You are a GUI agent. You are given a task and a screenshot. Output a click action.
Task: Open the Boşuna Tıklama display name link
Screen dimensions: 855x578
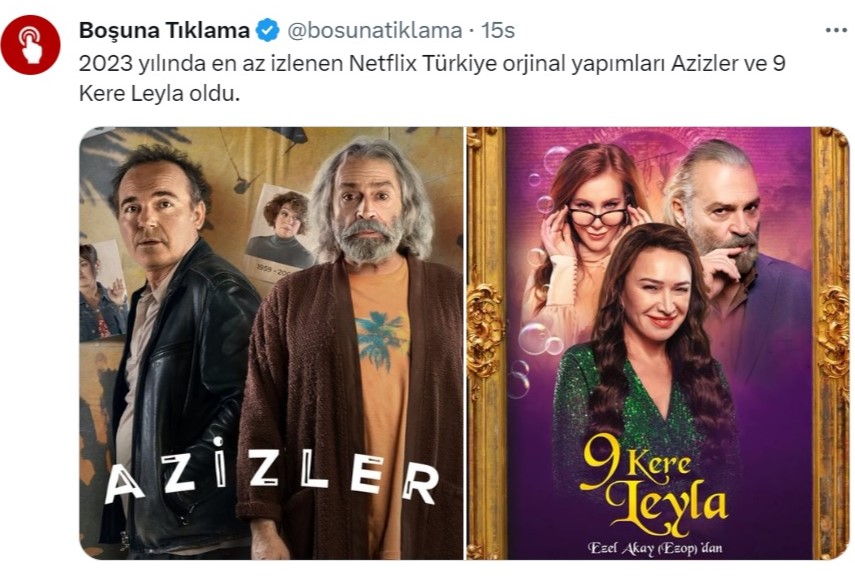(x=164, y=31)
